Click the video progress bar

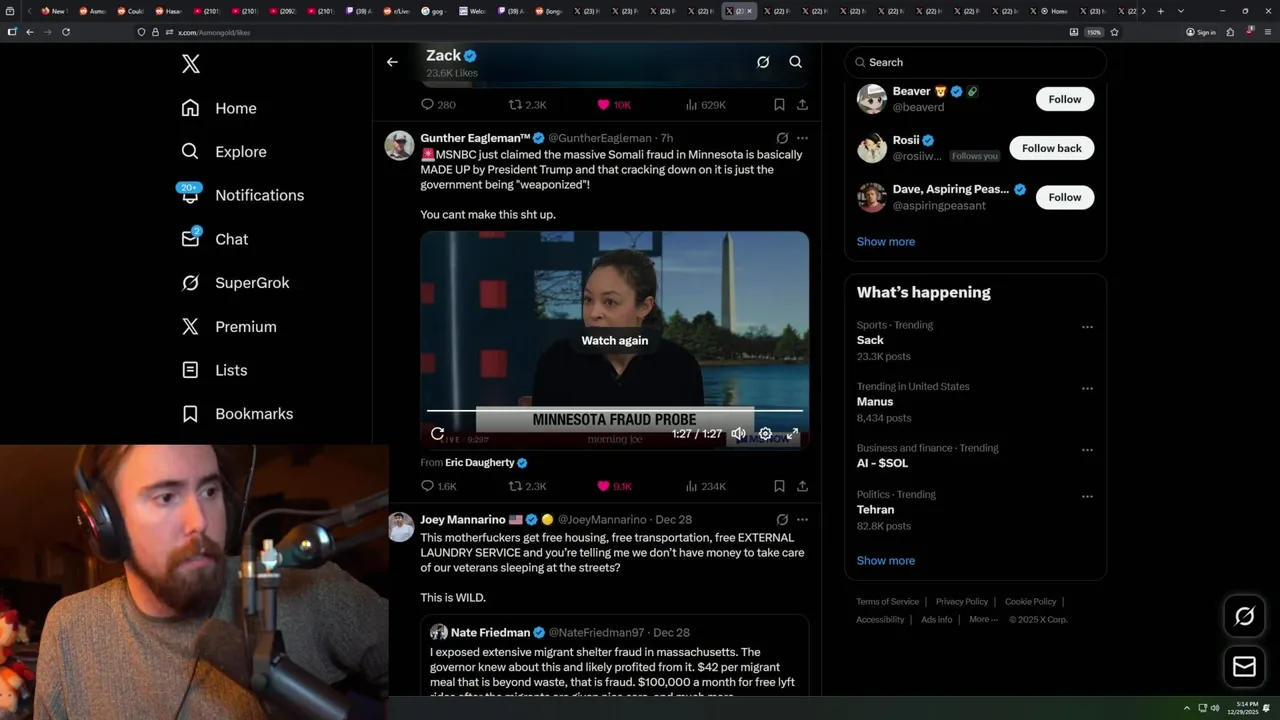615,410
